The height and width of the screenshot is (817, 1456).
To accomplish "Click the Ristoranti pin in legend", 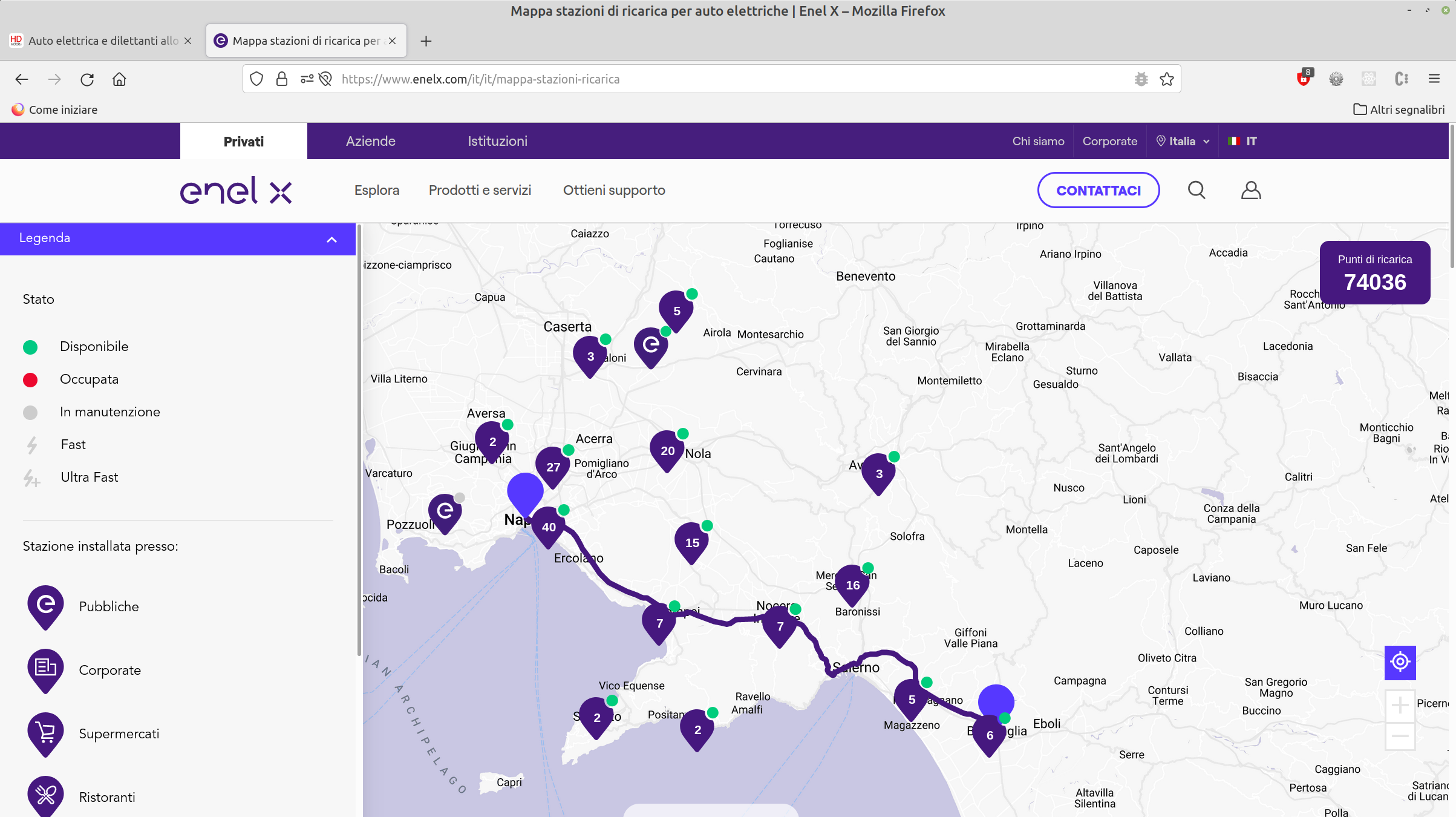I will [45, 796].
